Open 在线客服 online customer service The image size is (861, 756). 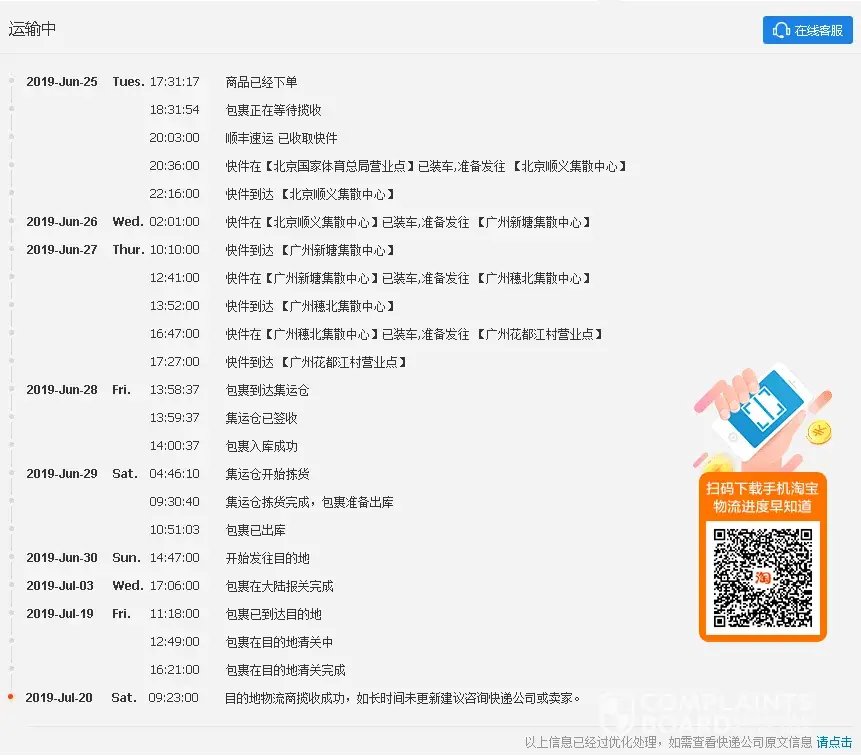808,30
